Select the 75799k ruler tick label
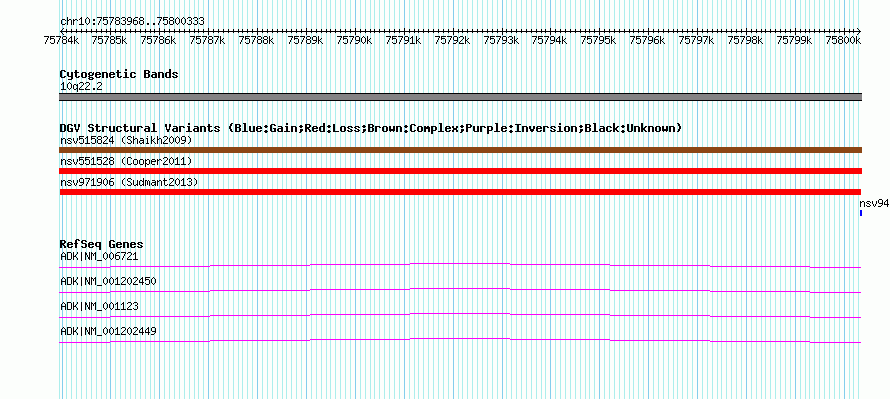 tap(795, 40)
